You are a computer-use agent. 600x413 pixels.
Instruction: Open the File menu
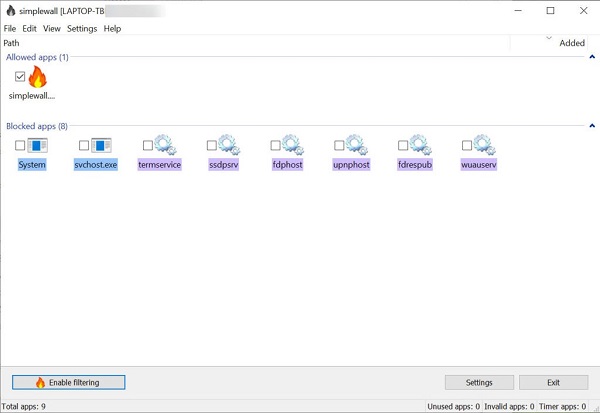[x=10, y=29]
